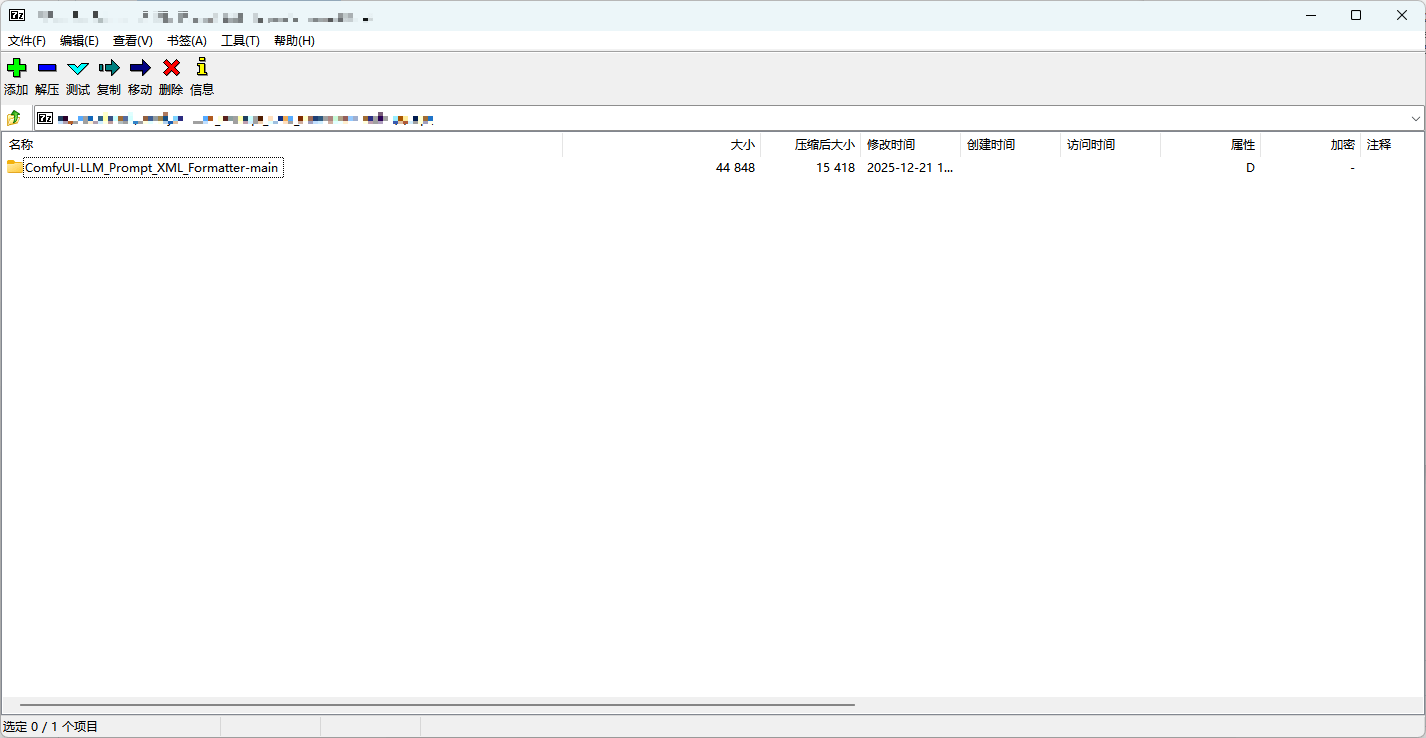Click status bar text 选定 0 / 1 个项目
This screenshot has width=1426, height=738.
coord(51,727)
